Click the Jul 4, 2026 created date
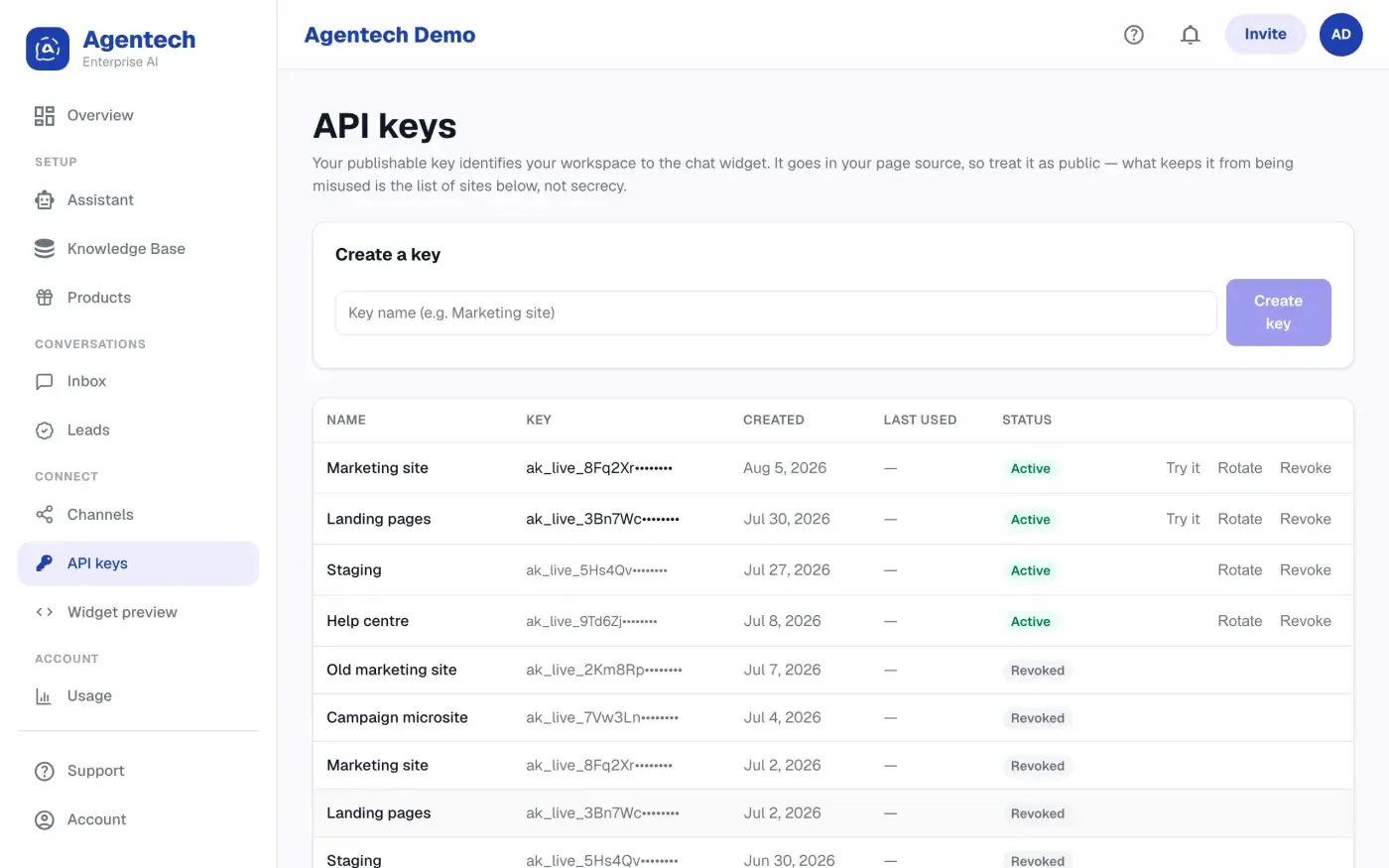1389x868 pixels. 783,717
